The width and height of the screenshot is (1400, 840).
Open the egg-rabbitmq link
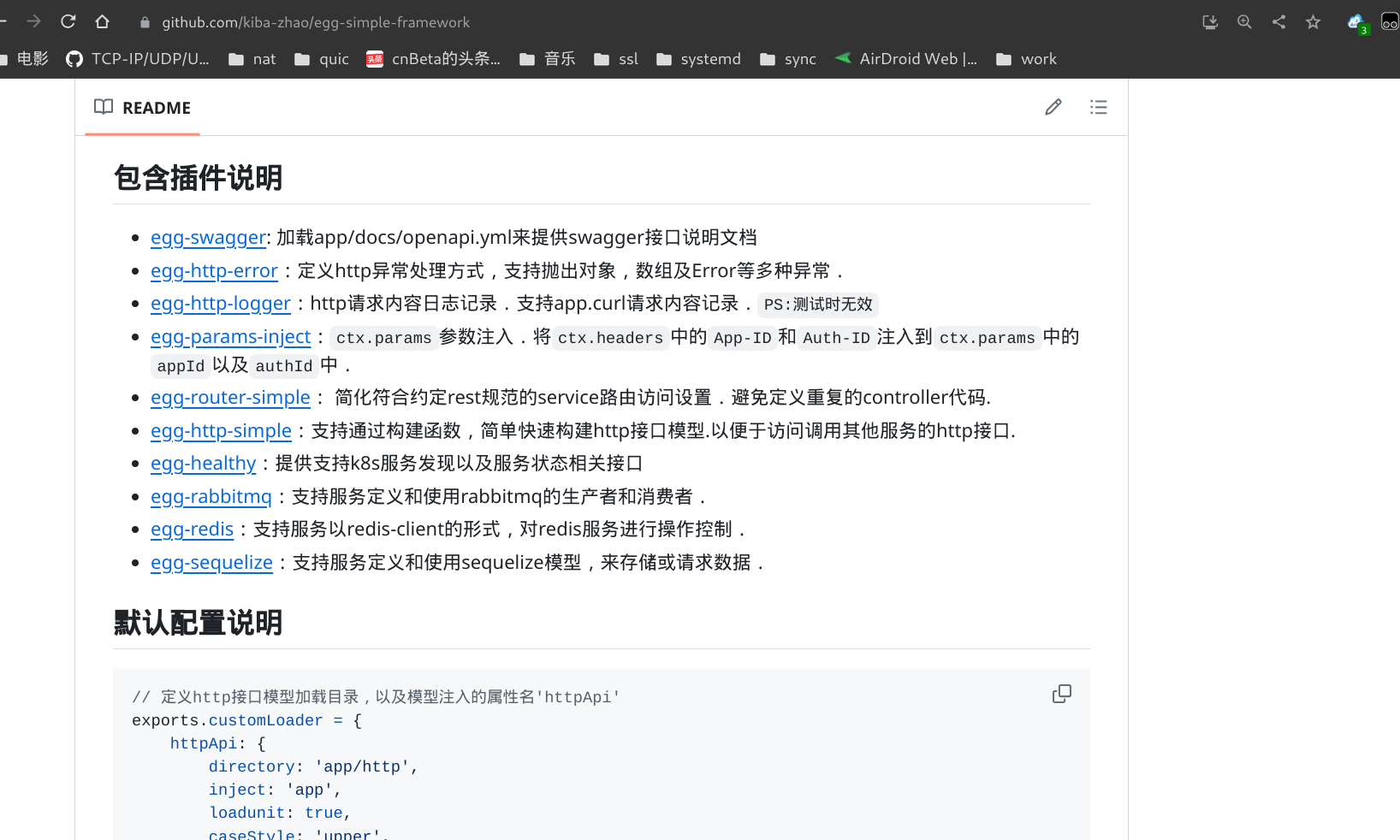pyautogui.click(x=211, y=497)
